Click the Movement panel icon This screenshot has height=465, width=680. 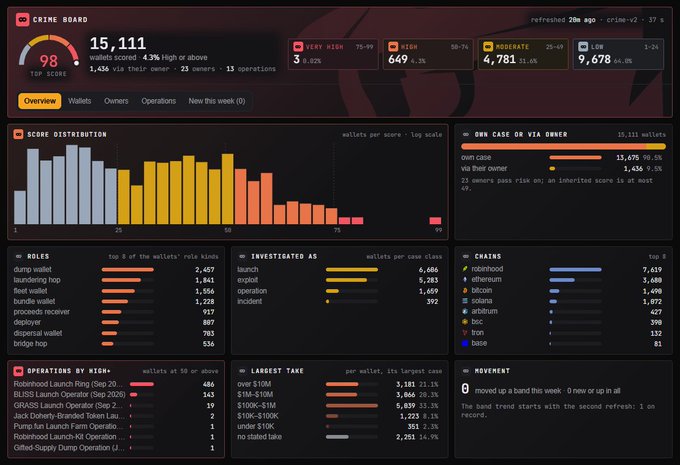click(466, 371)
